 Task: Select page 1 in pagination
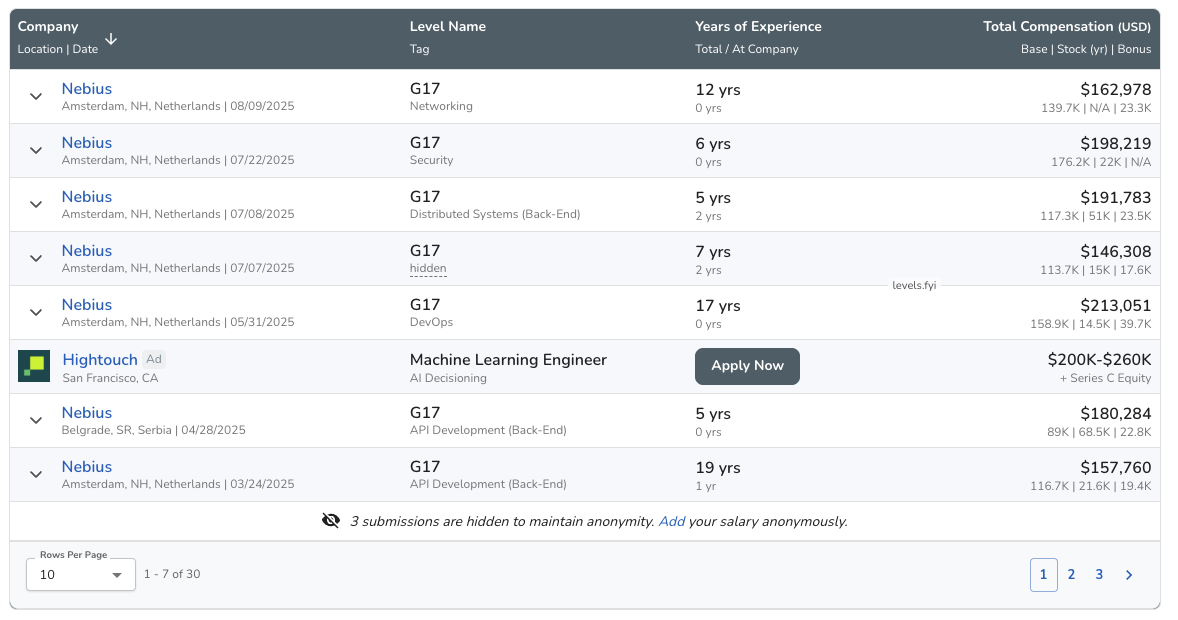tap(1043, 575)
